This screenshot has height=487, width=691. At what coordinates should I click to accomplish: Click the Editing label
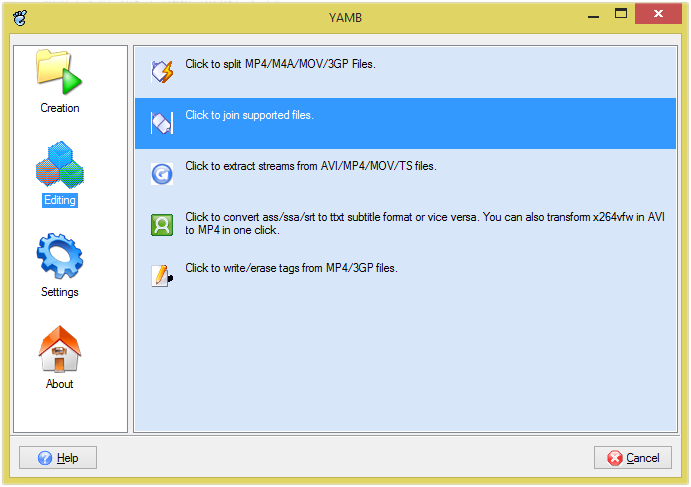pos(60,200)
